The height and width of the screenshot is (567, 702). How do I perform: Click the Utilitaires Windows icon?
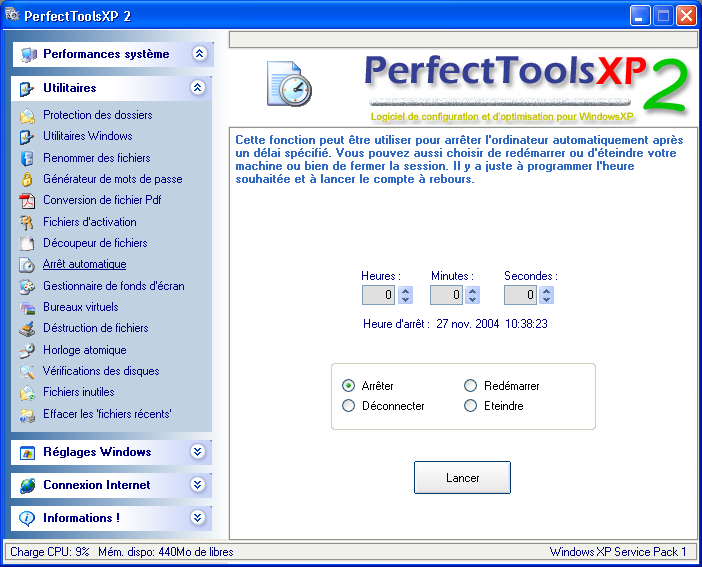tap(27, 137)
